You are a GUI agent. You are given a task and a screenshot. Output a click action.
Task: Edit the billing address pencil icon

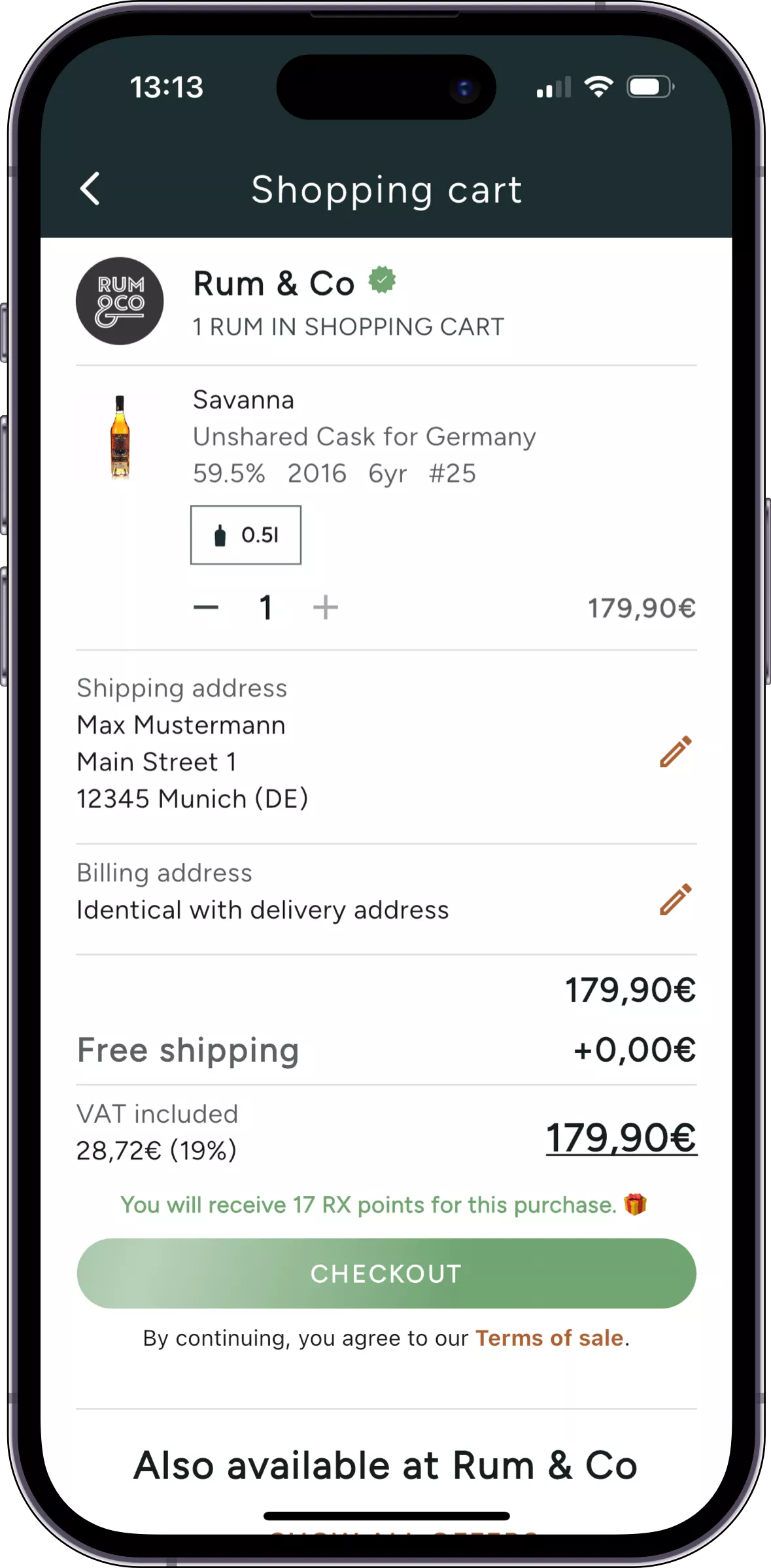click(676, 899)
